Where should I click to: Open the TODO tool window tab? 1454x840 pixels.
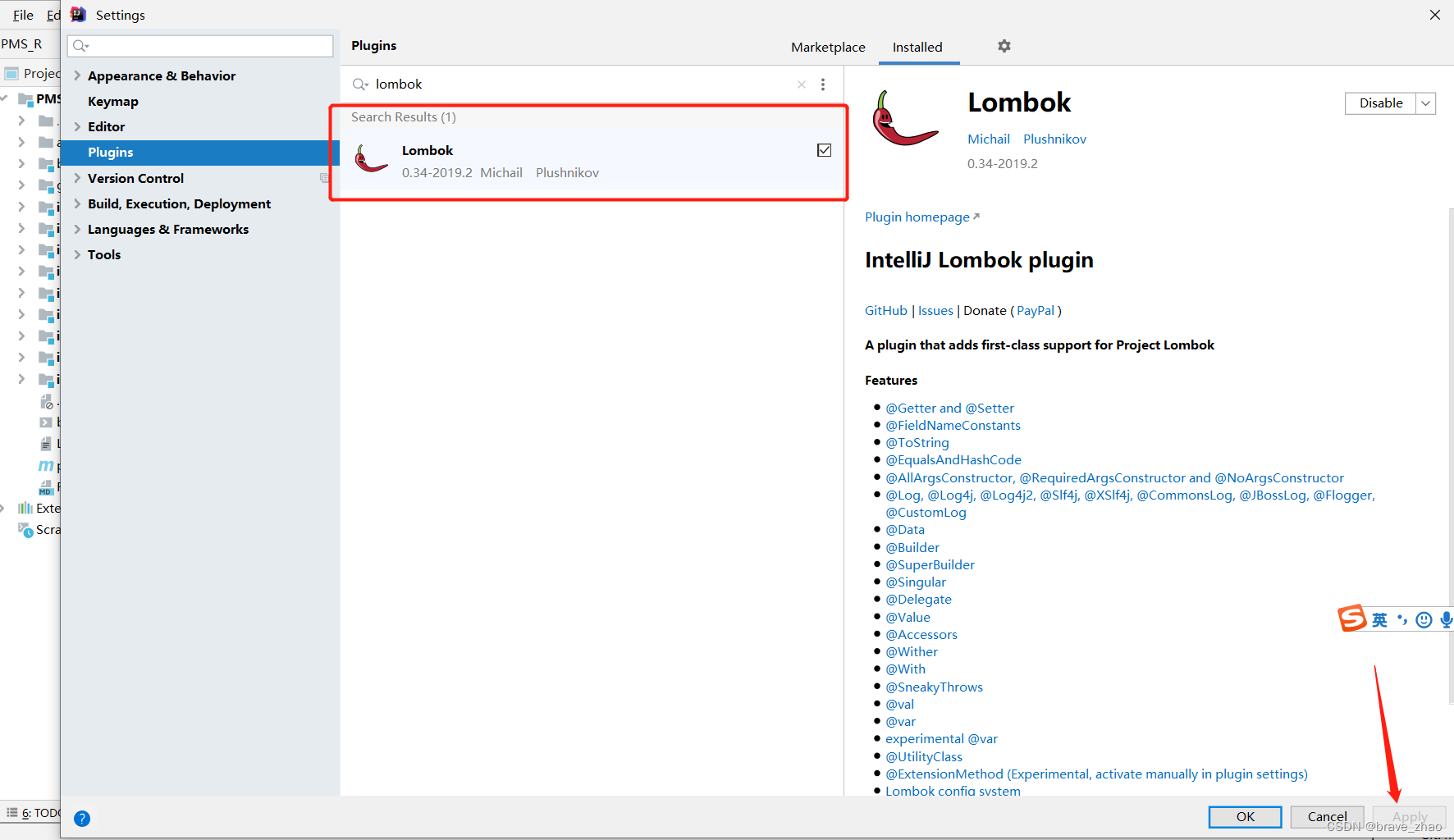pyautogui.click(x=35, y=813)
